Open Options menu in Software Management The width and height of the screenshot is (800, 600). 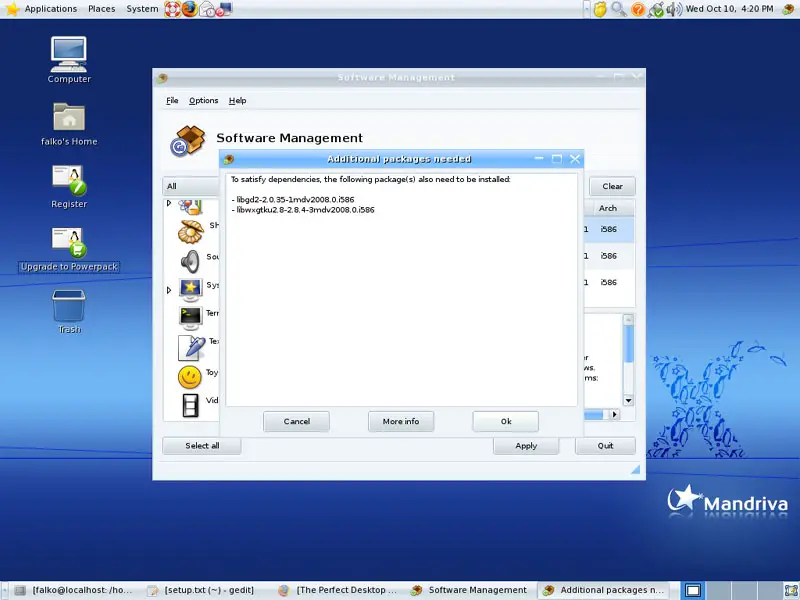[204, 101]
